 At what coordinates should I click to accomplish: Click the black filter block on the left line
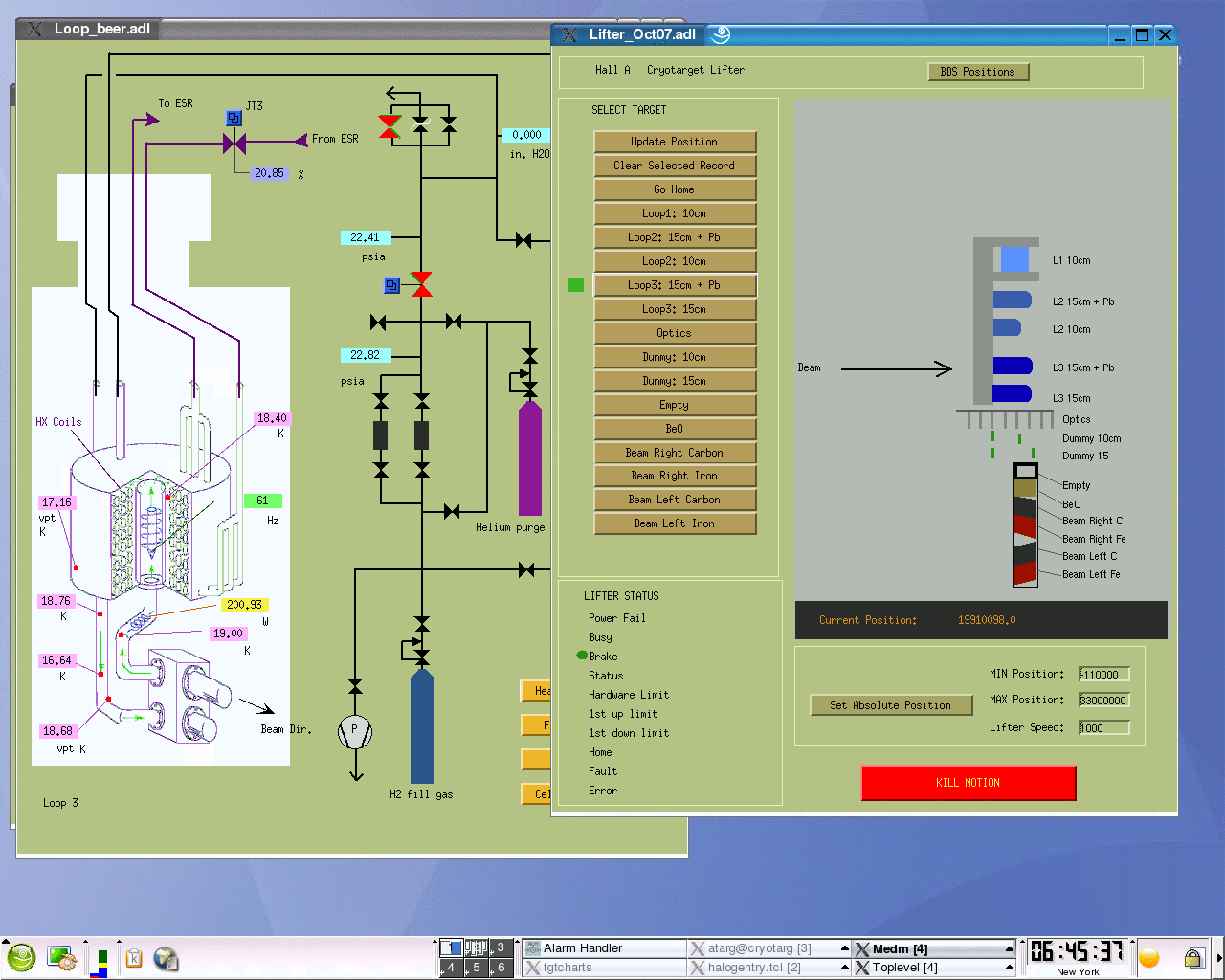380,435
